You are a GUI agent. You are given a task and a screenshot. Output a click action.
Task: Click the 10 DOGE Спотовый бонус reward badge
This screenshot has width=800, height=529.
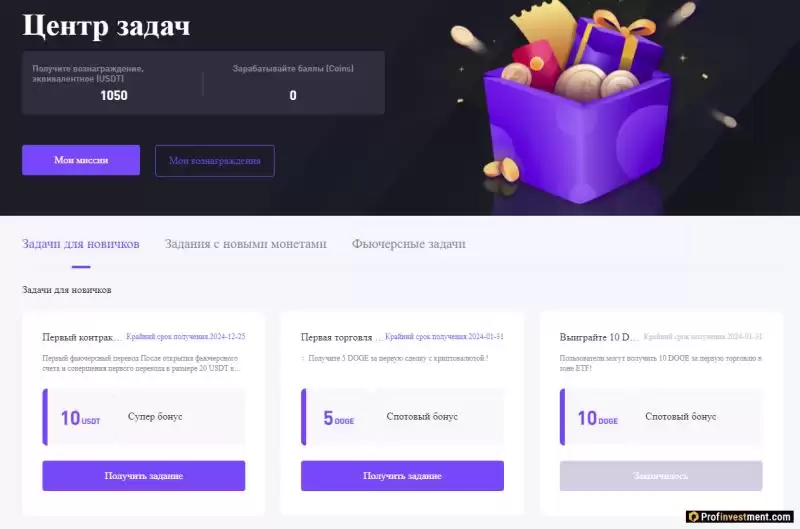(661, 417)
